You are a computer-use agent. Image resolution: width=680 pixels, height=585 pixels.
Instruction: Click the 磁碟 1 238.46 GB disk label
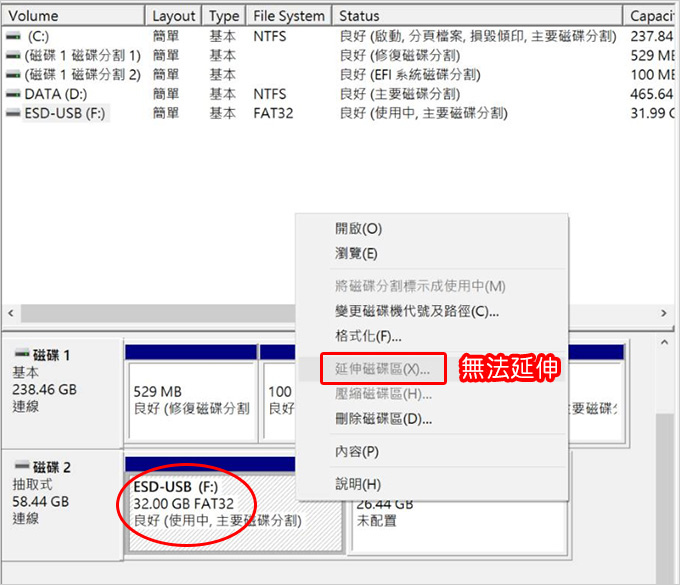pos(62,394)
